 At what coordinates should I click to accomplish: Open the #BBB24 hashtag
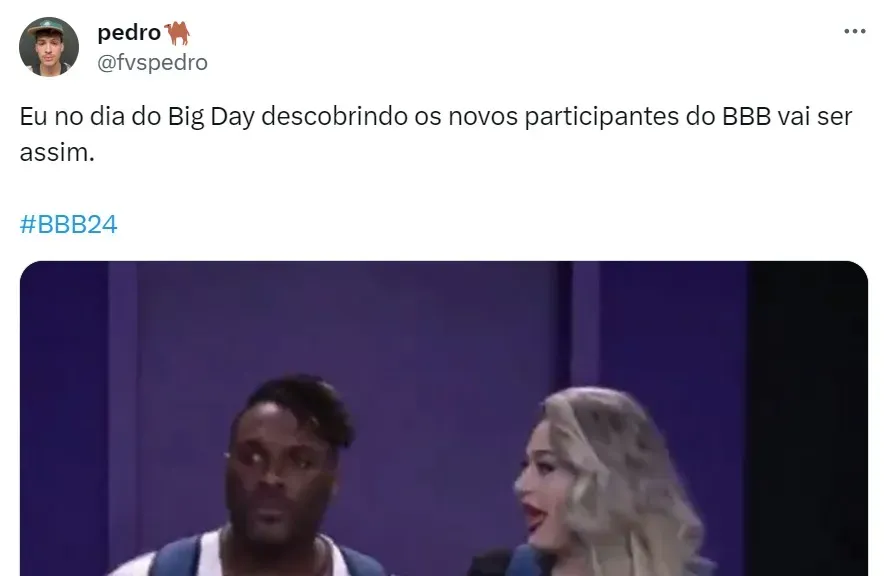coord(68,225)
